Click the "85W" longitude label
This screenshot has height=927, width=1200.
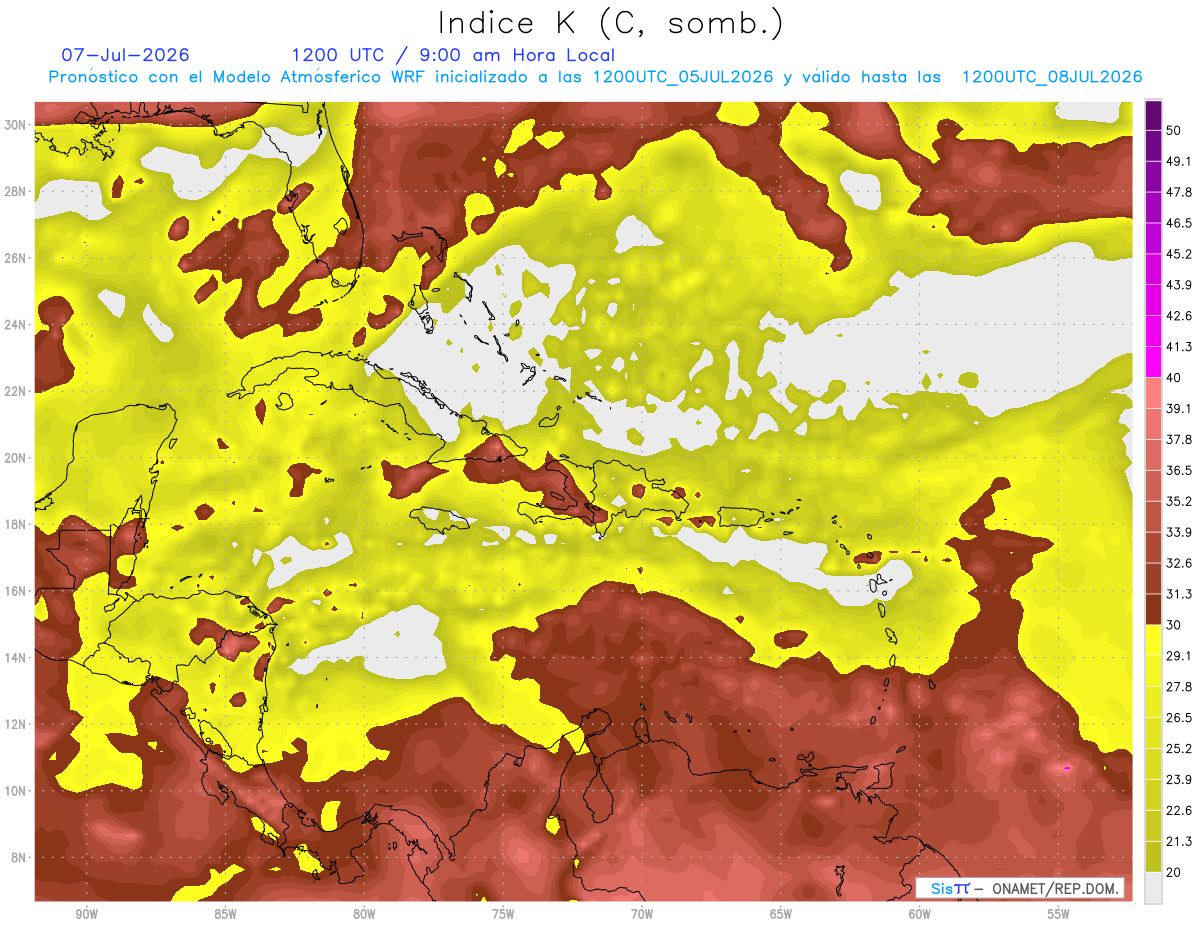point(226,915)
